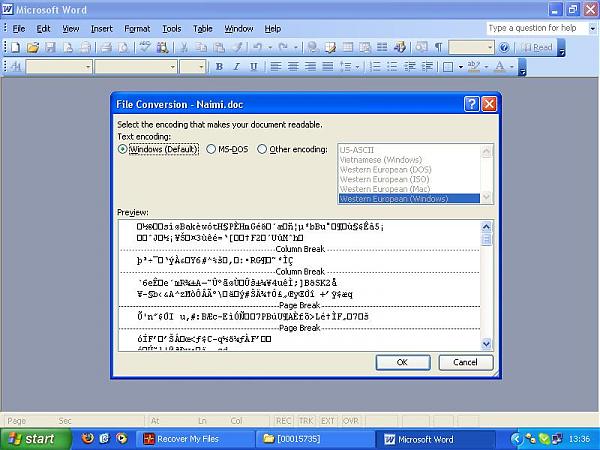Click the Preview scrollbar down arrow

click(486, 344)
